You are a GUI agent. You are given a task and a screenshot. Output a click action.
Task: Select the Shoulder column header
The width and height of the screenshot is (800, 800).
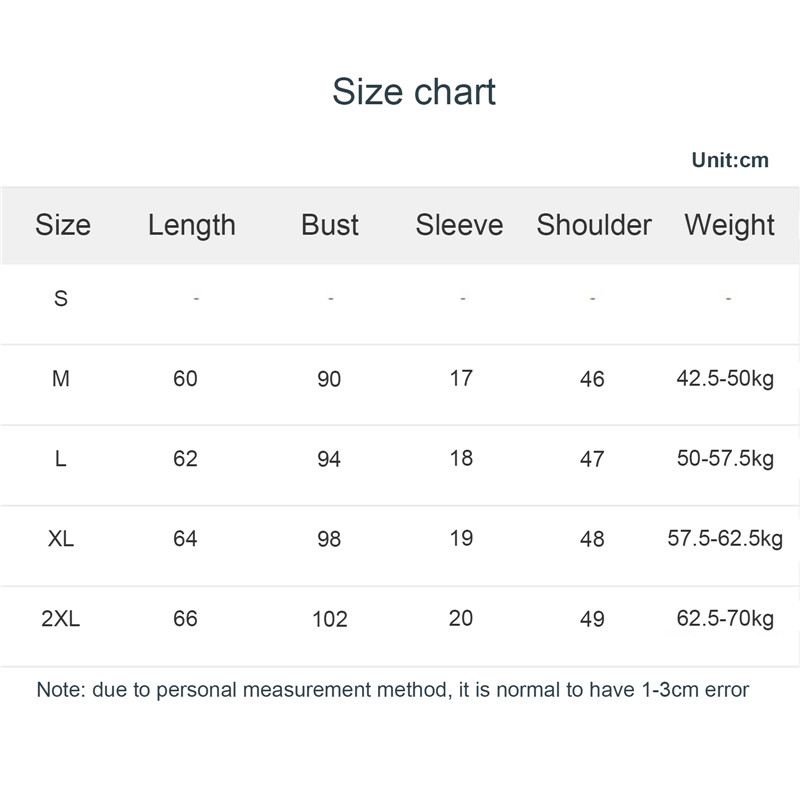(x=594, y=225)
